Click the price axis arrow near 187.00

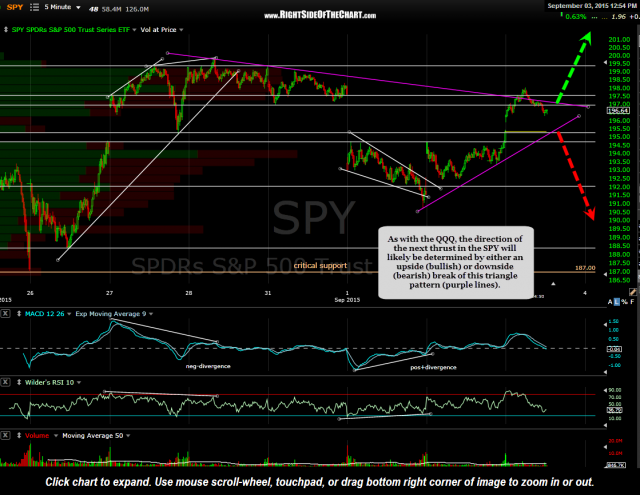point(605,274)
